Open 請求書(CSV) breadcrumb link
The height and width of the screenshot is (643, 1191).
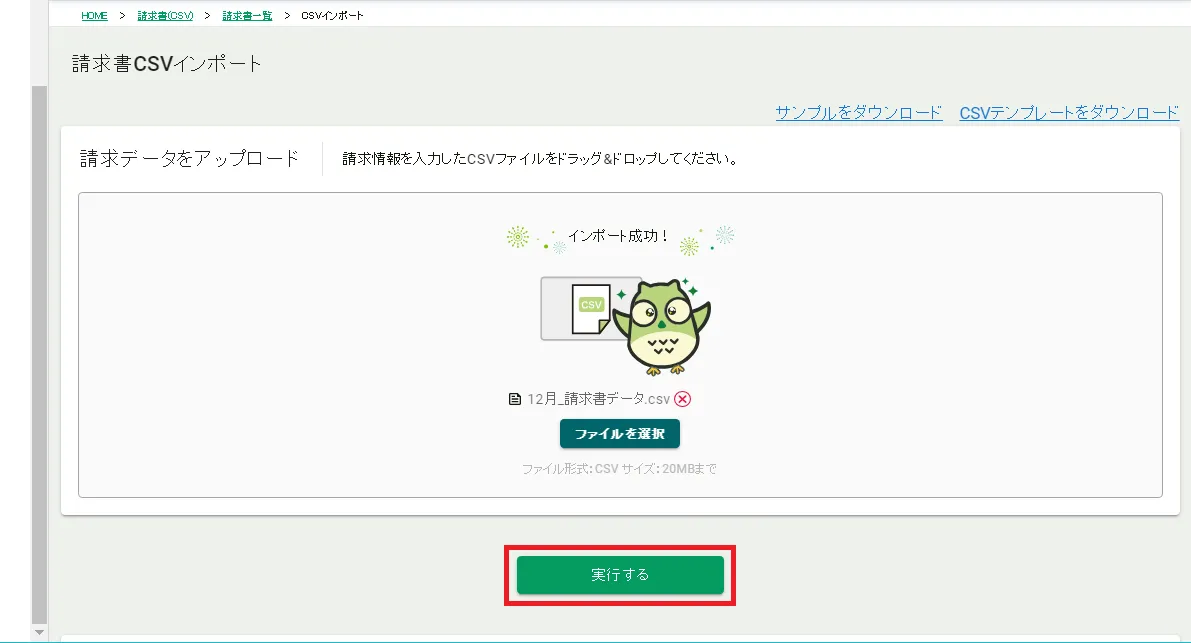coord(165,15)
